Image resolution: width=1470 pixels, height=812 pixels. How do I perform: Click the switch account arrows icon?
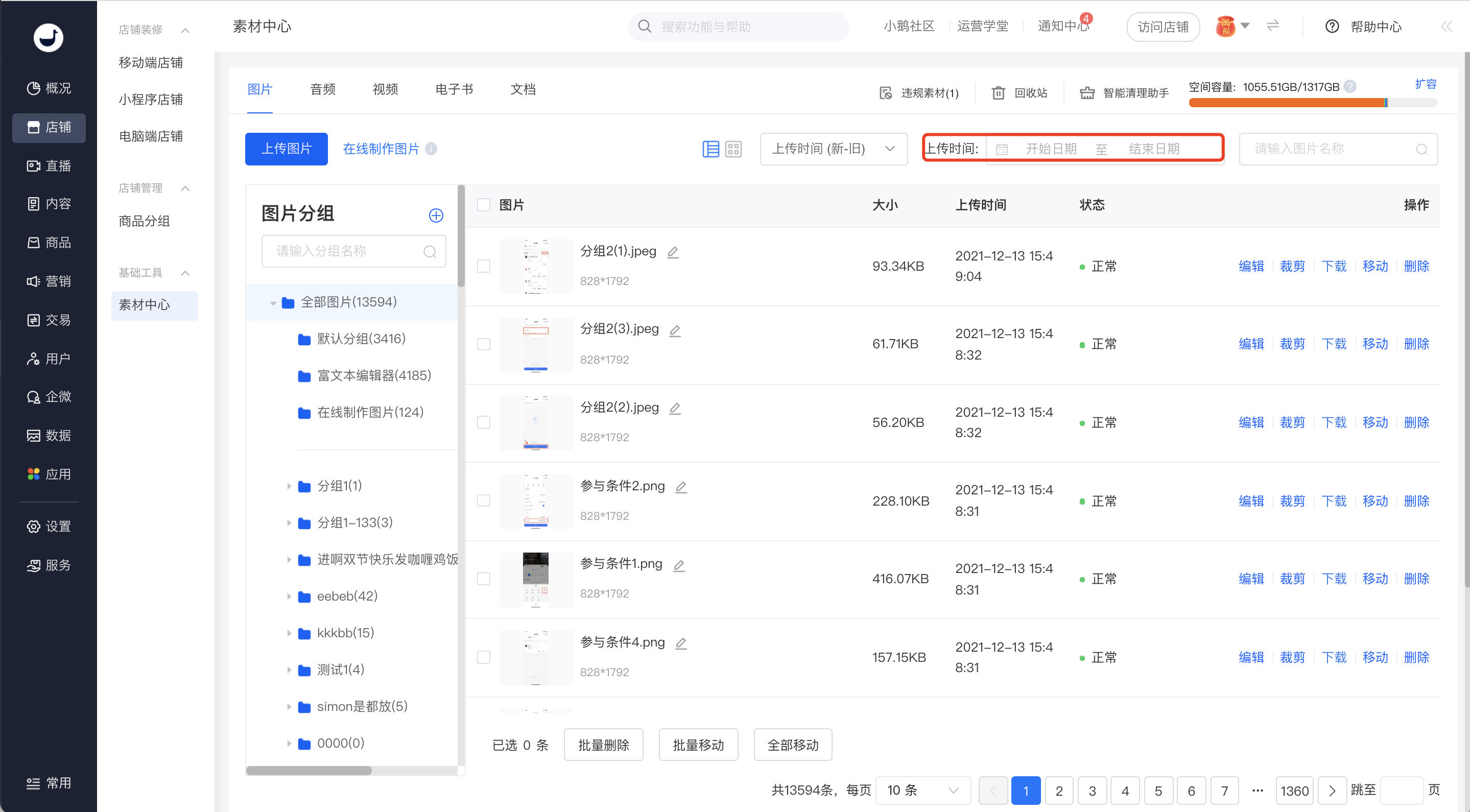(x=1272, y=26)
